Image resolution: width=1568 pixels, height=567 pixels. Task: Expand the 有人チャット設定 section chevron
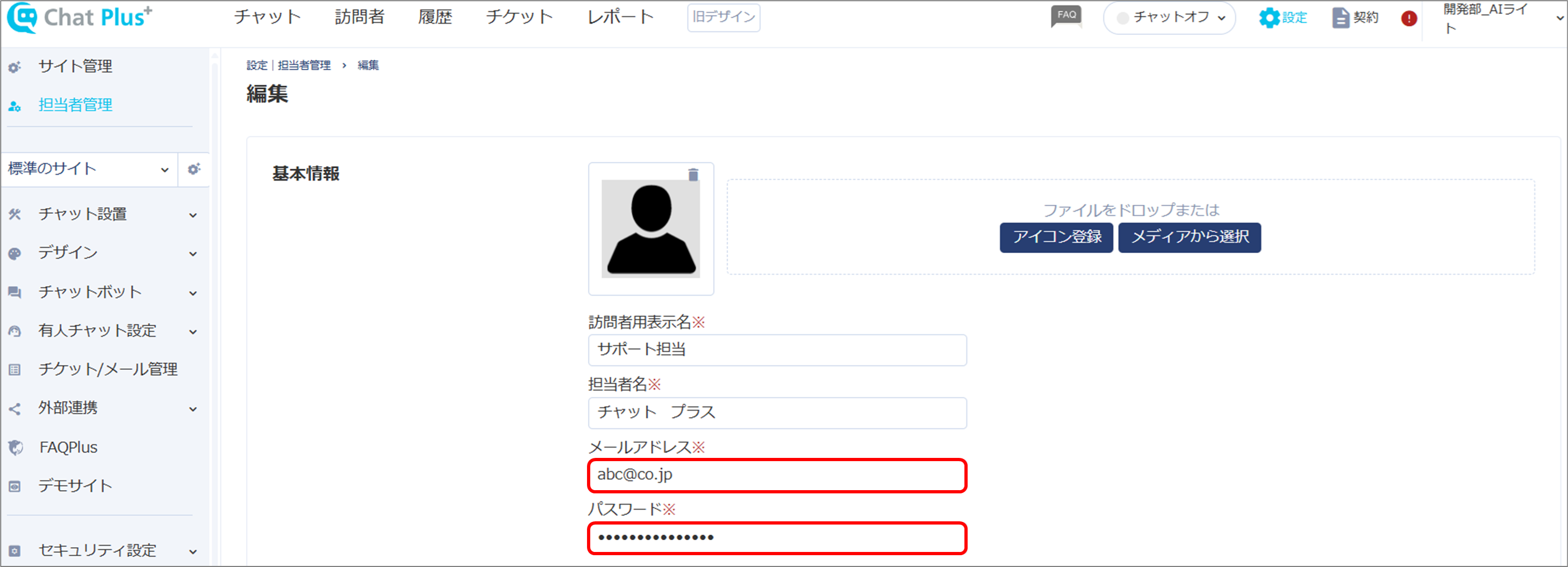coord(193,332)
